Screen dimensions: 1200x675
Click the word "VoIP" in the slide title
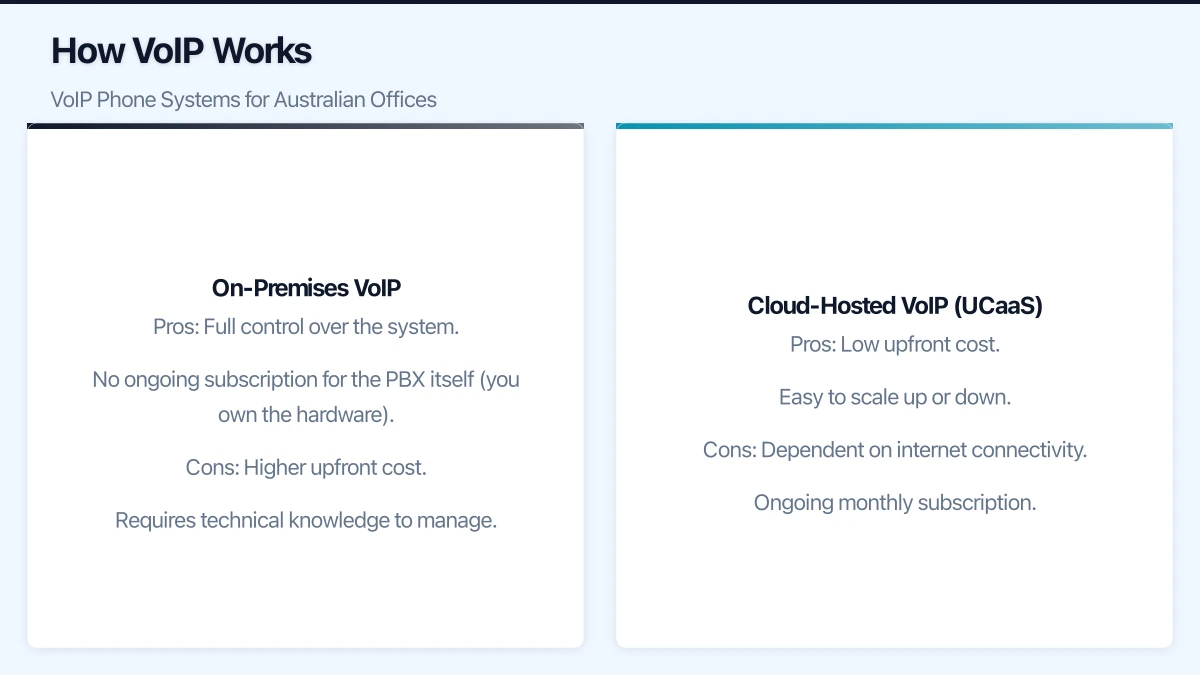pyautogui.click(x=176, y=51)
